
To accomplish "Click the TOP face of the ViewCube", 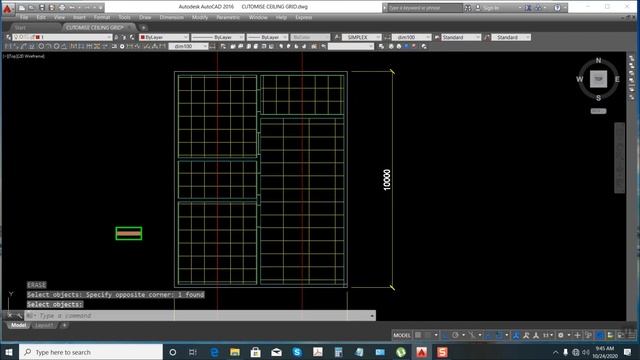I will click(x=598, y=79).
